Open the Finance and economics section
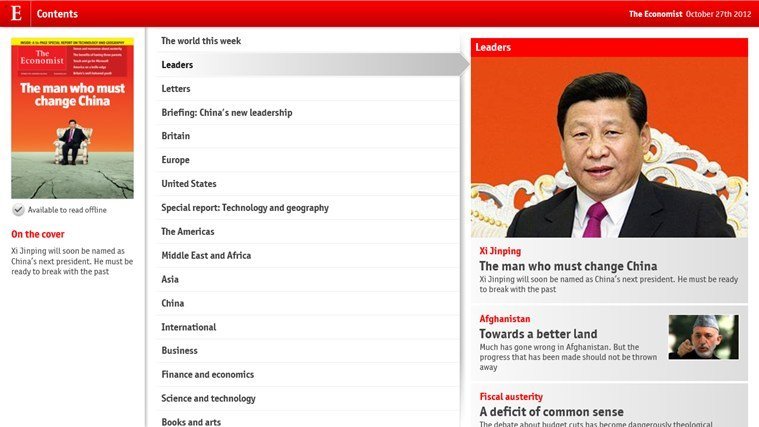This screenshot has height=427, width=759. click(308, 374)
